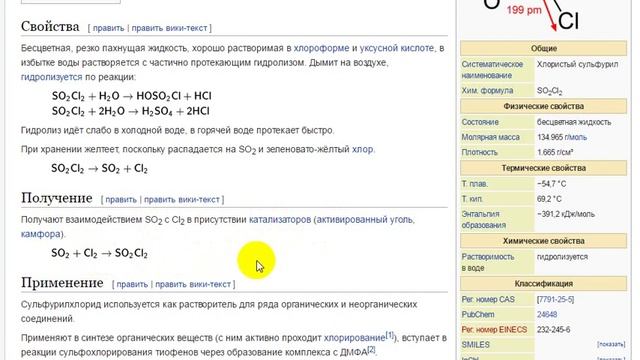Click 'править' link next to Применение heading
The height and width of the screenshot is (360, 640).
tap(132, 284)
